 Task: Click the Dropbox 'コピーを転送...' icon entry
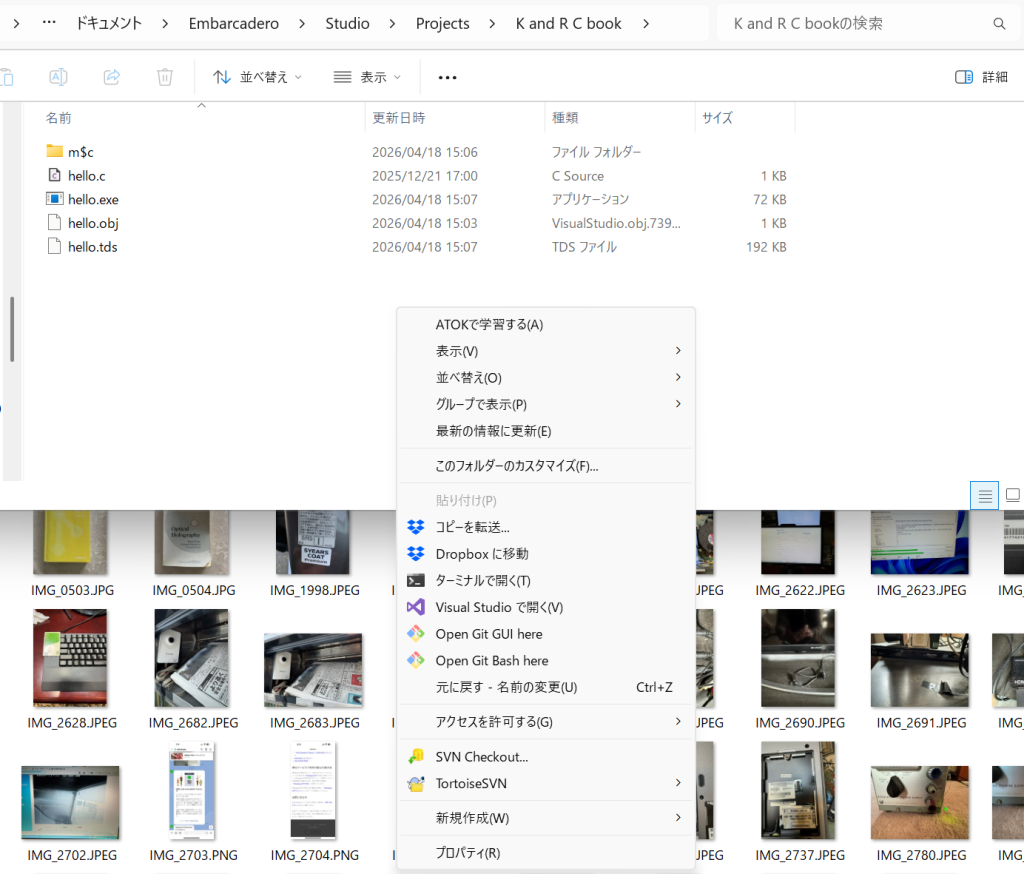(416, 527)
